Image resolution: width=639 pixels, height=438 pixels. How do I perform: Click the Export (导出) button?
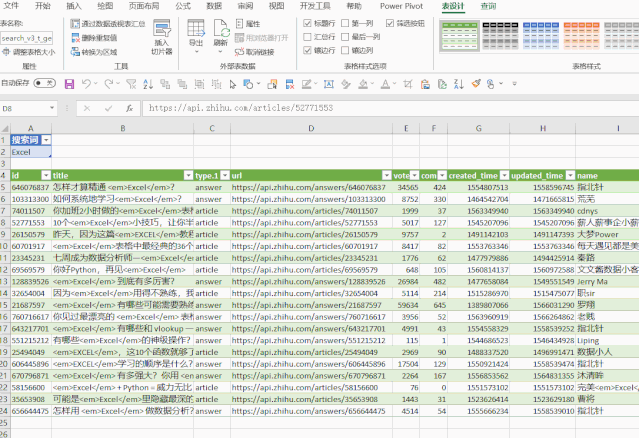click(196, 36)
